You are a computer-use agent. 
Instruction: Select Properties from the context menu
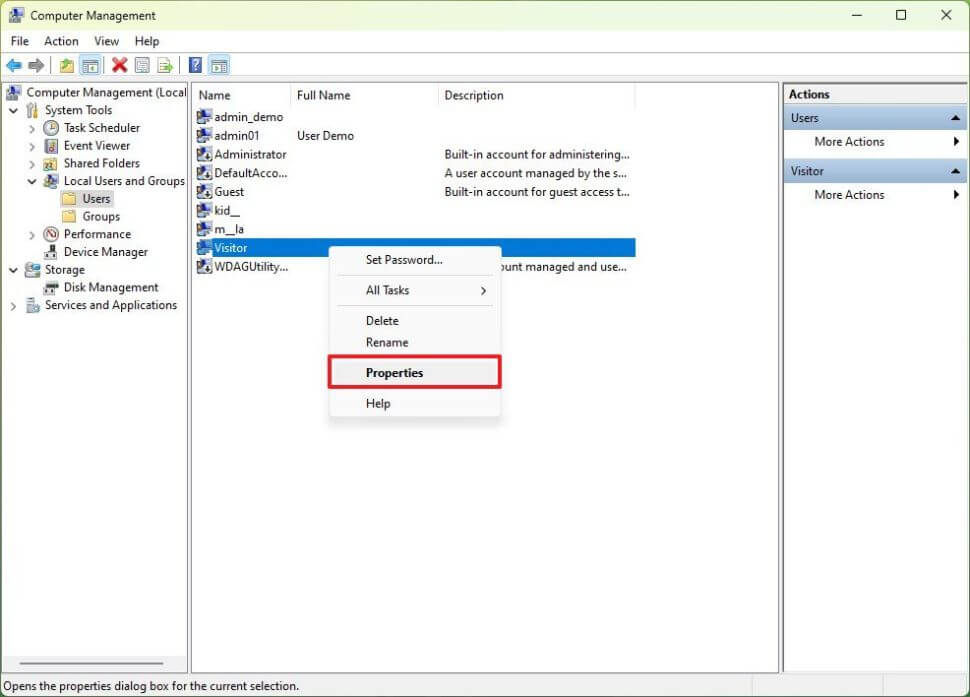pos(393,372)
